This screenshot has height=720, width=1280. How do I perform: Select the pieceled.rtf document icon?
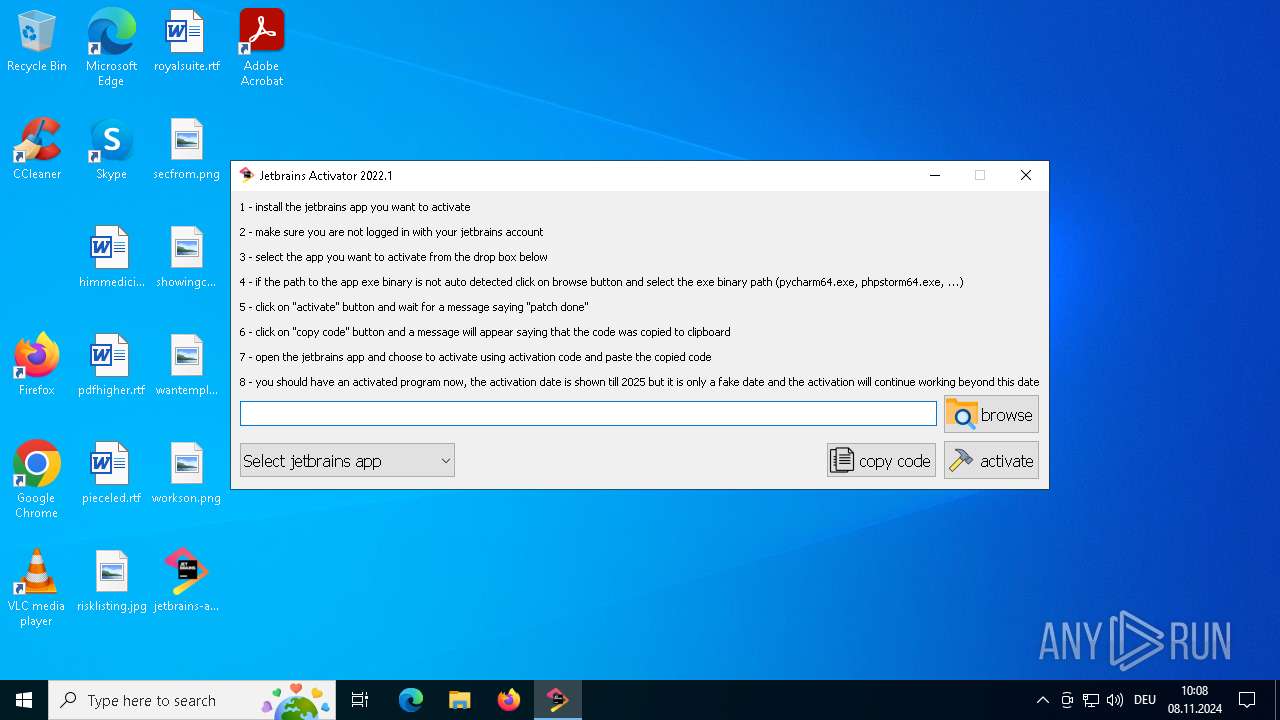pos(111,474)
